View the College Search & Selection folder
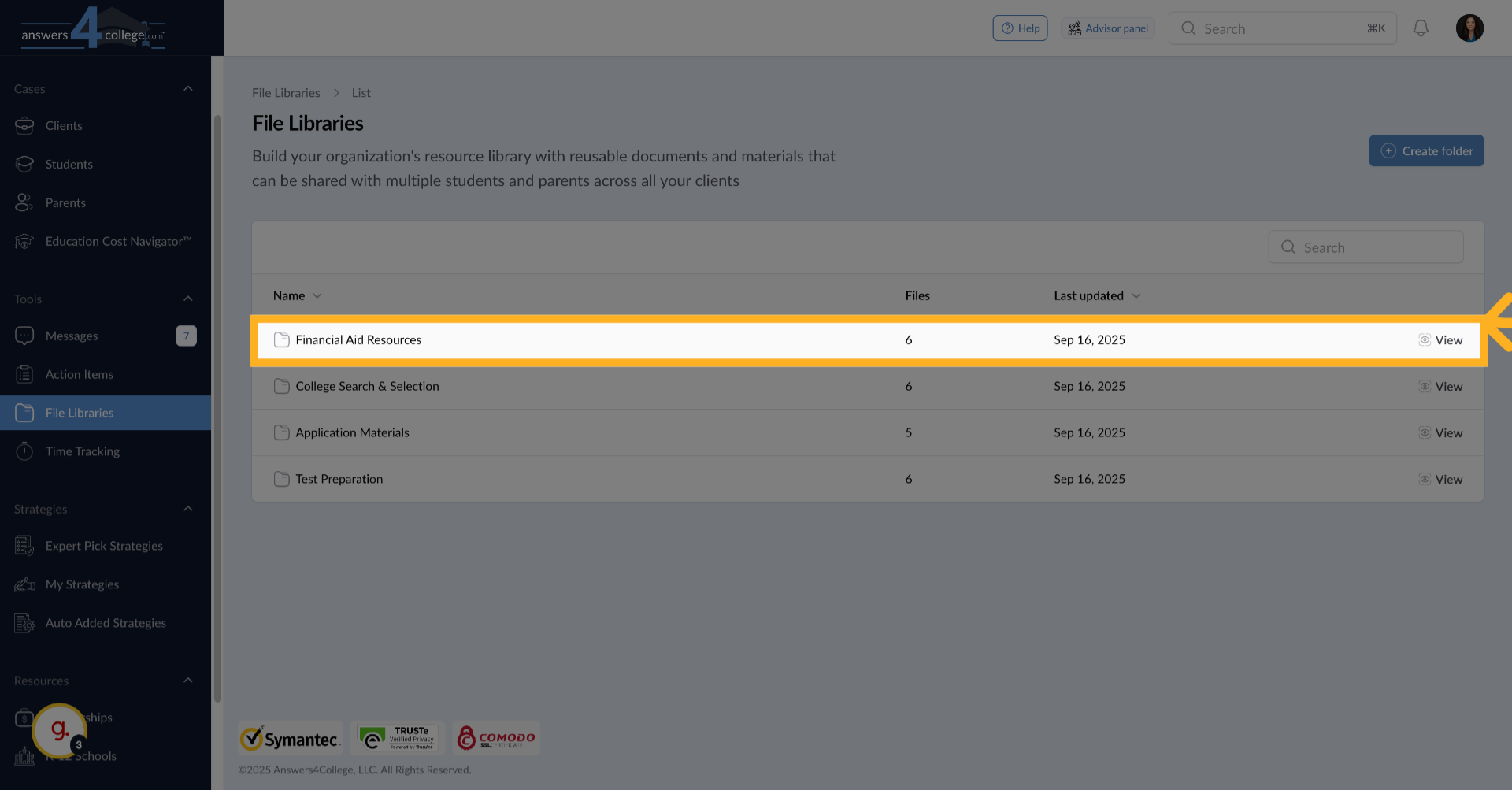This screenshot has height=790, width=1512. click(x=1440, y=386)
